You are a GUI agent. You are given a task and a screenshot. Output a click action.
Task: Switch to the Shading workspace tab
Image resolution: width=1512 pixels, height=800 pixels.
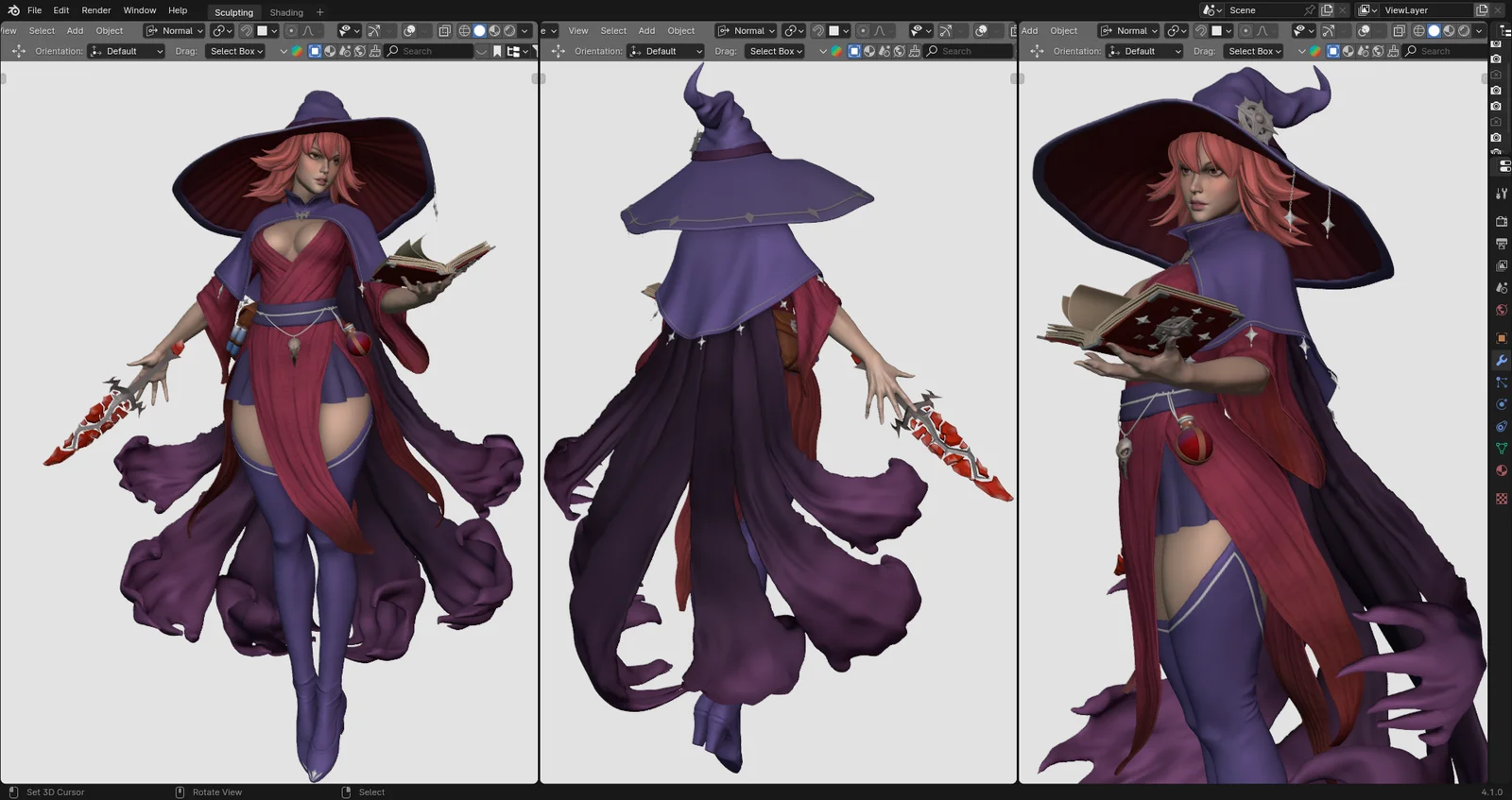(286, 12)
